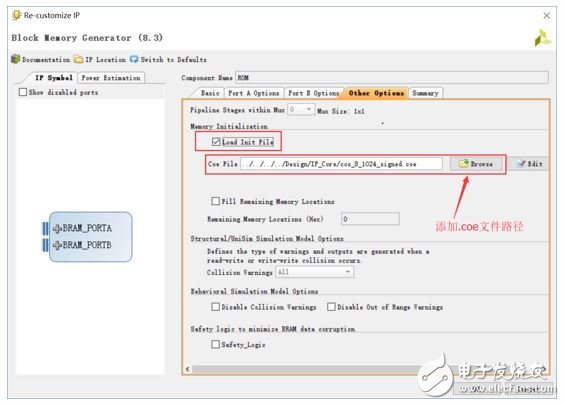Click the IP Location folder icon
This screenshot has height=405, width=565.
79,59
